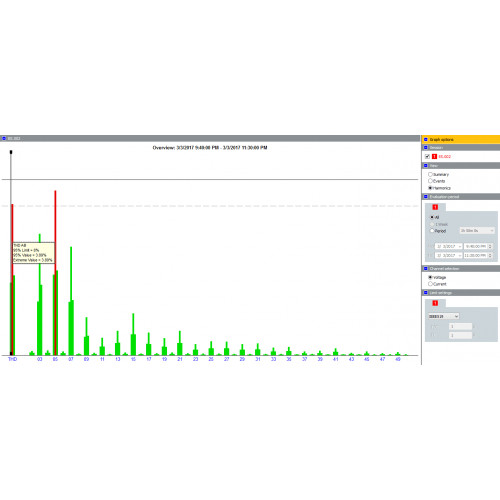Choose the 1 Week evaluation option

coord(432,224)
